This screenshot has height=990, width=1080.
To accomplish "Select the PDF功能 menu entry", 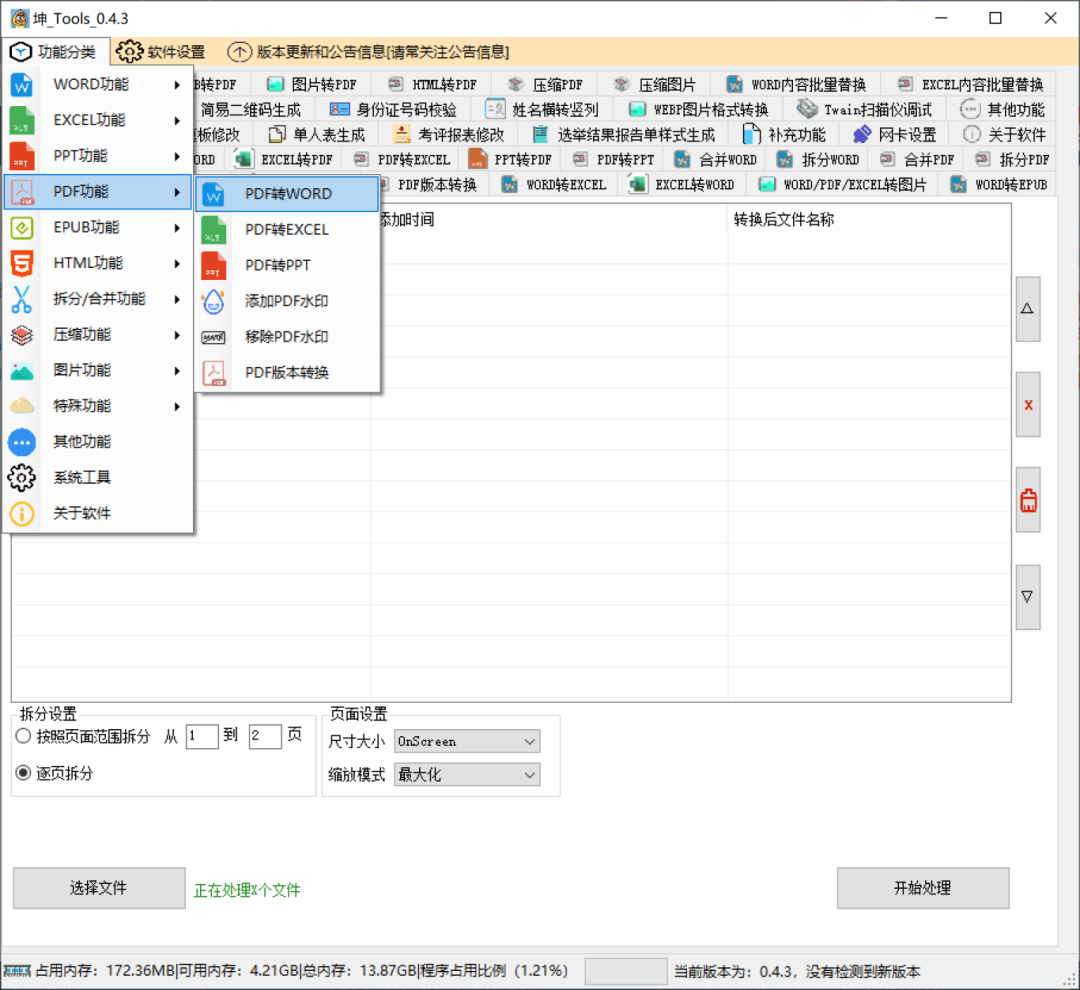I will (98, 192).
